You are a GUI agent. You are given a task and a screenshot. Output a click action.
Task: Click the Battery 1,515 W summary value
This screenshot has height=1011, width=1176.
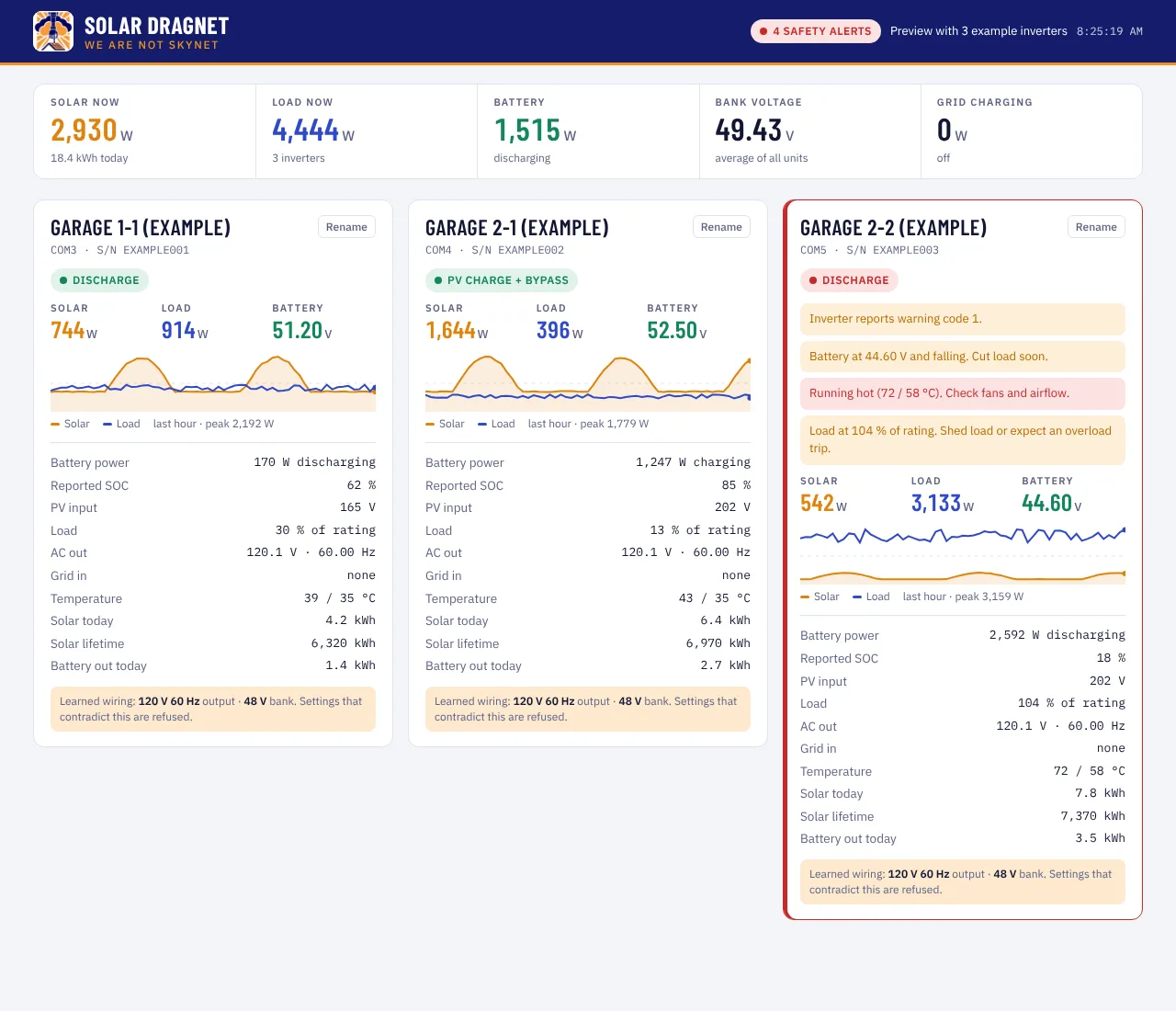(x=536, y=131)
